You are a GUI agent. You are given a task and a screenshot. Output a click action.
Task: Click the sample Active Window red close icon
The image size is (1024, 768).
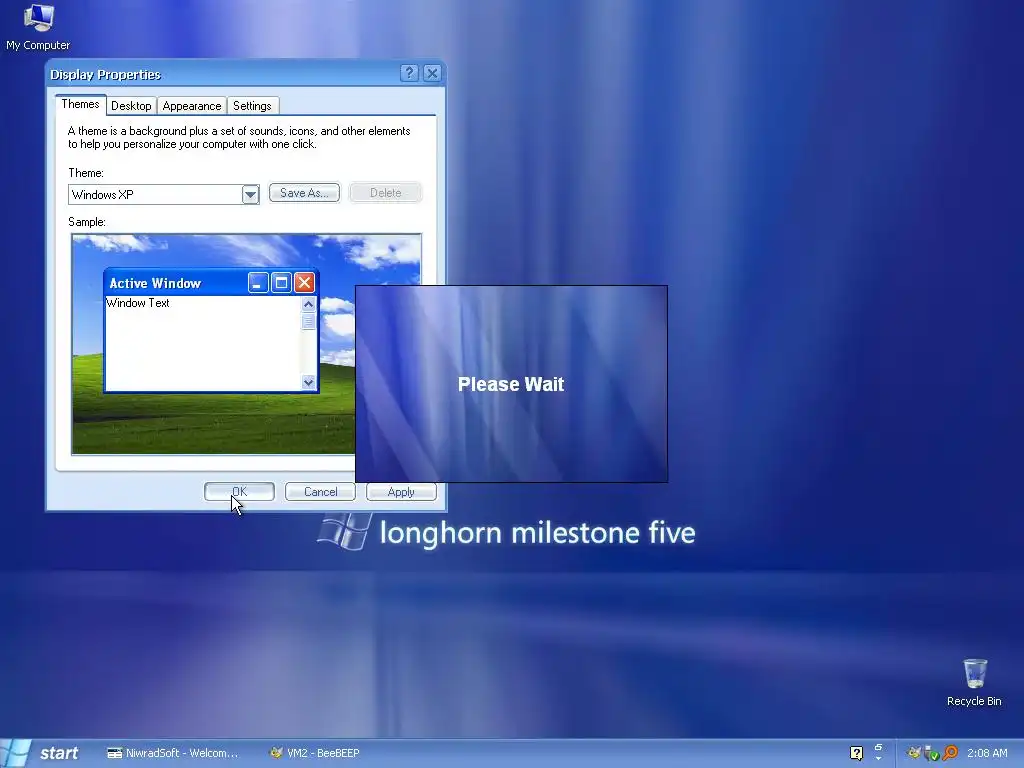click(x=304, y=283)
